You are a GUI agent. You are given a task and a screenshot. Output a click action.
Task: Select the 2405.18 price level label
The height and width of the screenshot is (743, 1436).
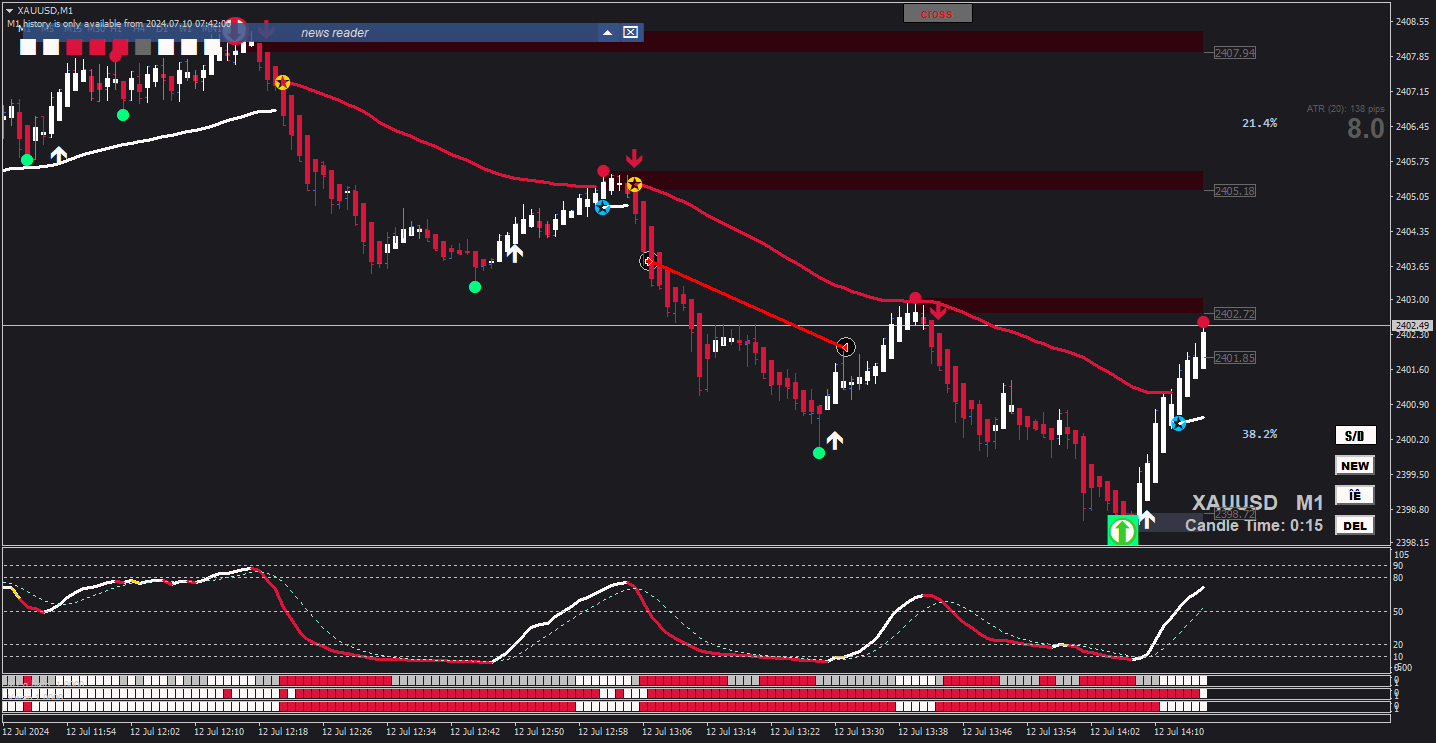(x=1233, y=190)
